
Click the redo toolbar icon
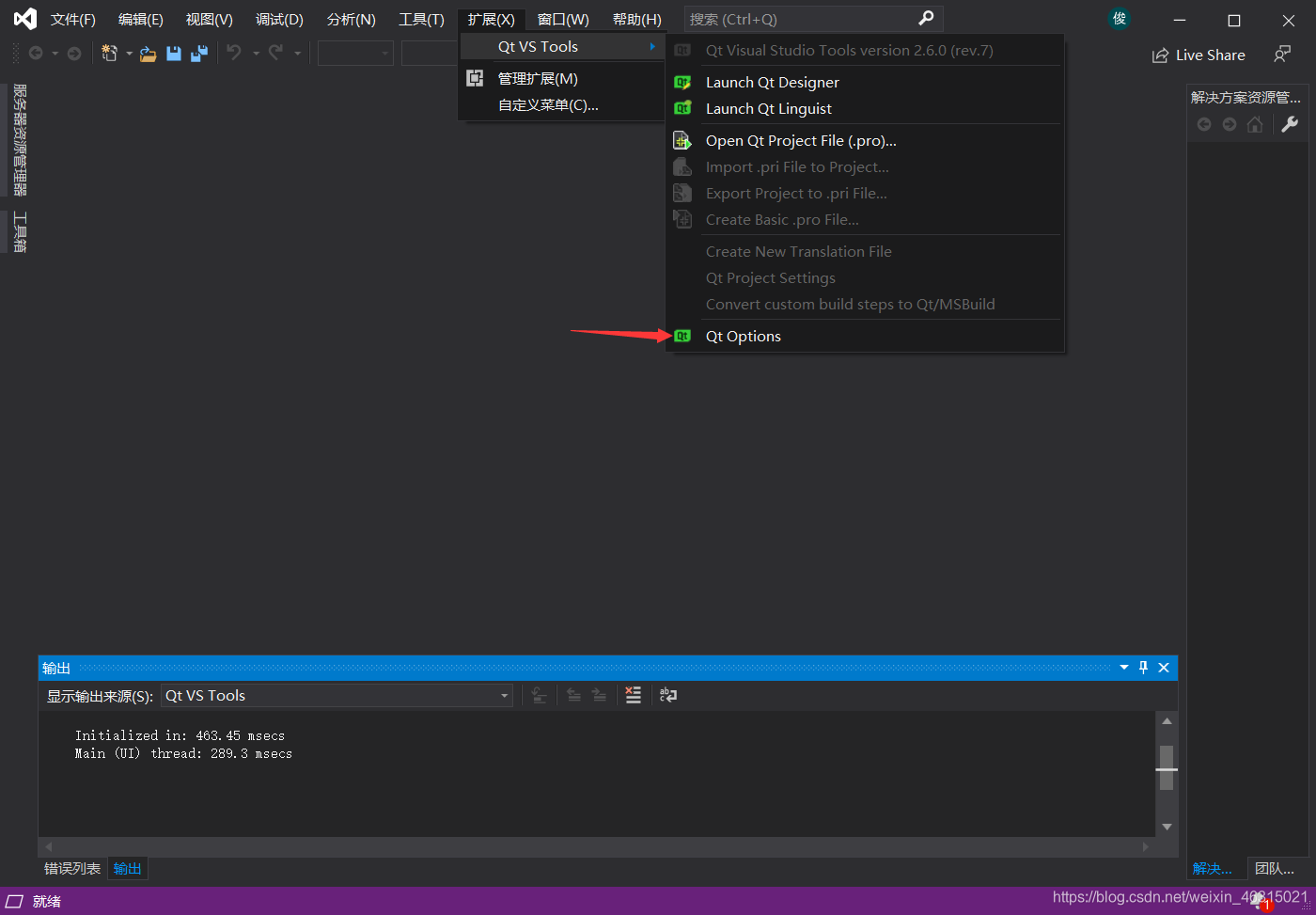point(275,54)
